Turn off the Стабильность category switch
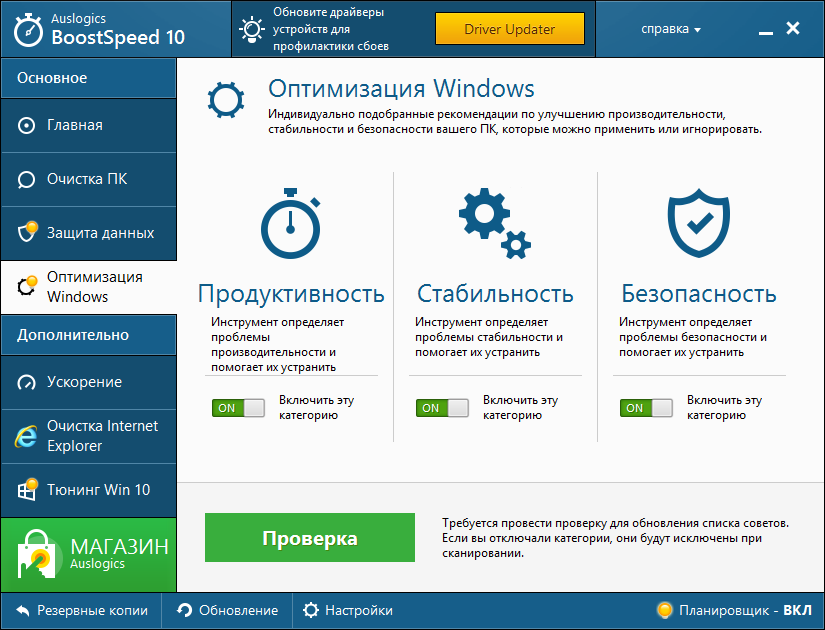The image size is (825, 630). pos(442,408)
